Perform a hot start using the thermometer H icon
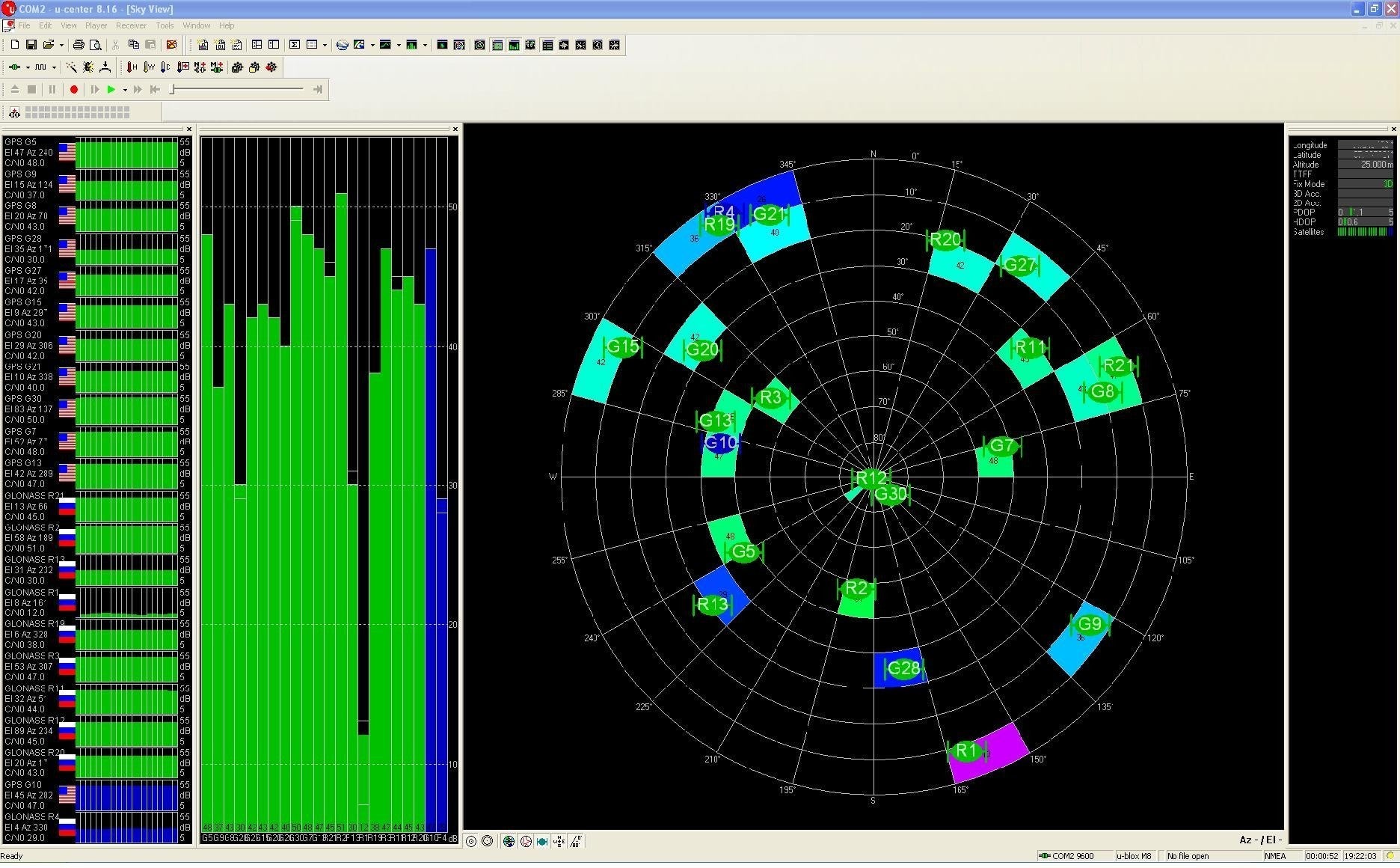The height and width of the screenshot is (868, 1400). (131, 67)
